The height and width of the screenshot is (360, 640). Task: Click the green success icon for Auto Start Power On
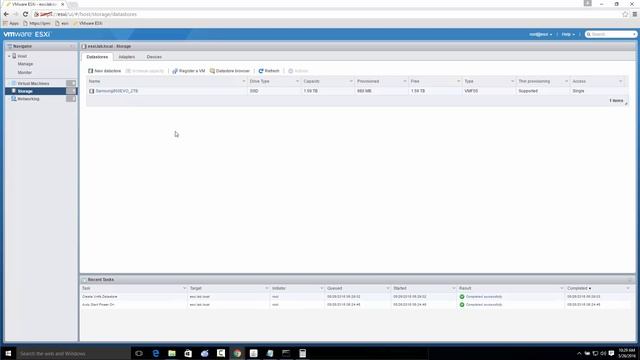[x=462, y=304]
